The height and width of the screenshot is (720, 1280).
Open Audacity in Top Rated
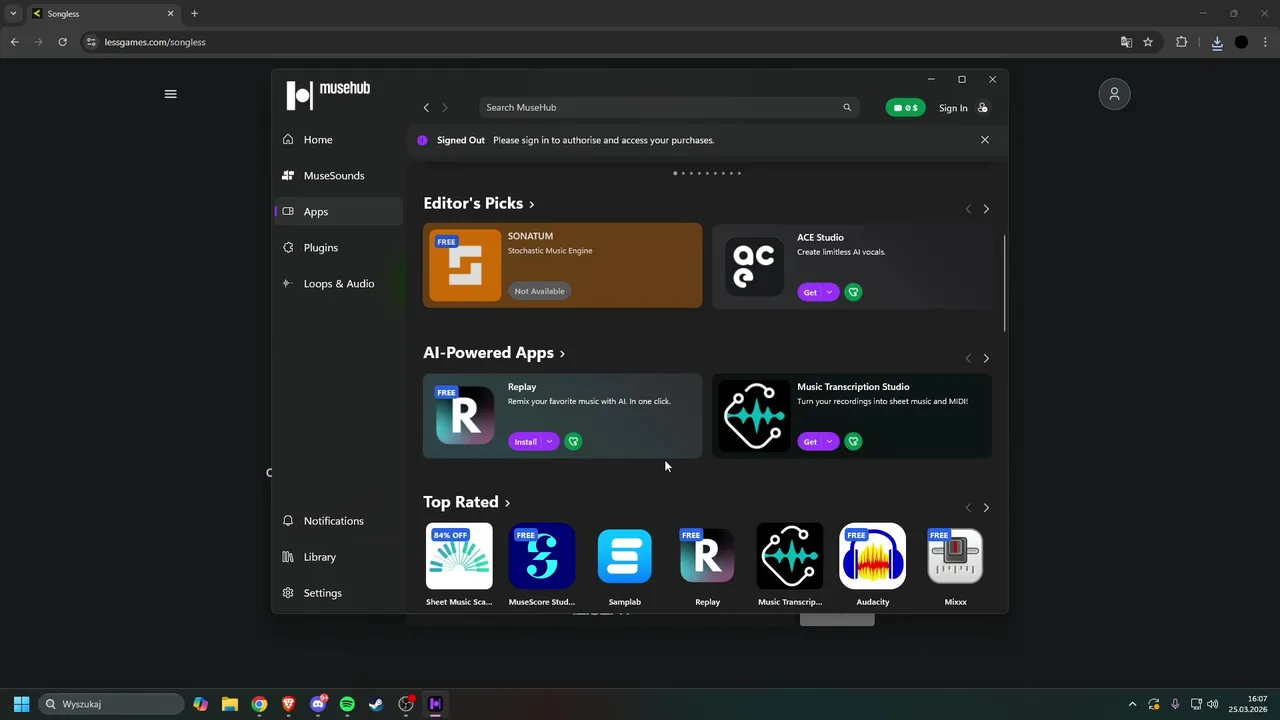tap(873, 556)
